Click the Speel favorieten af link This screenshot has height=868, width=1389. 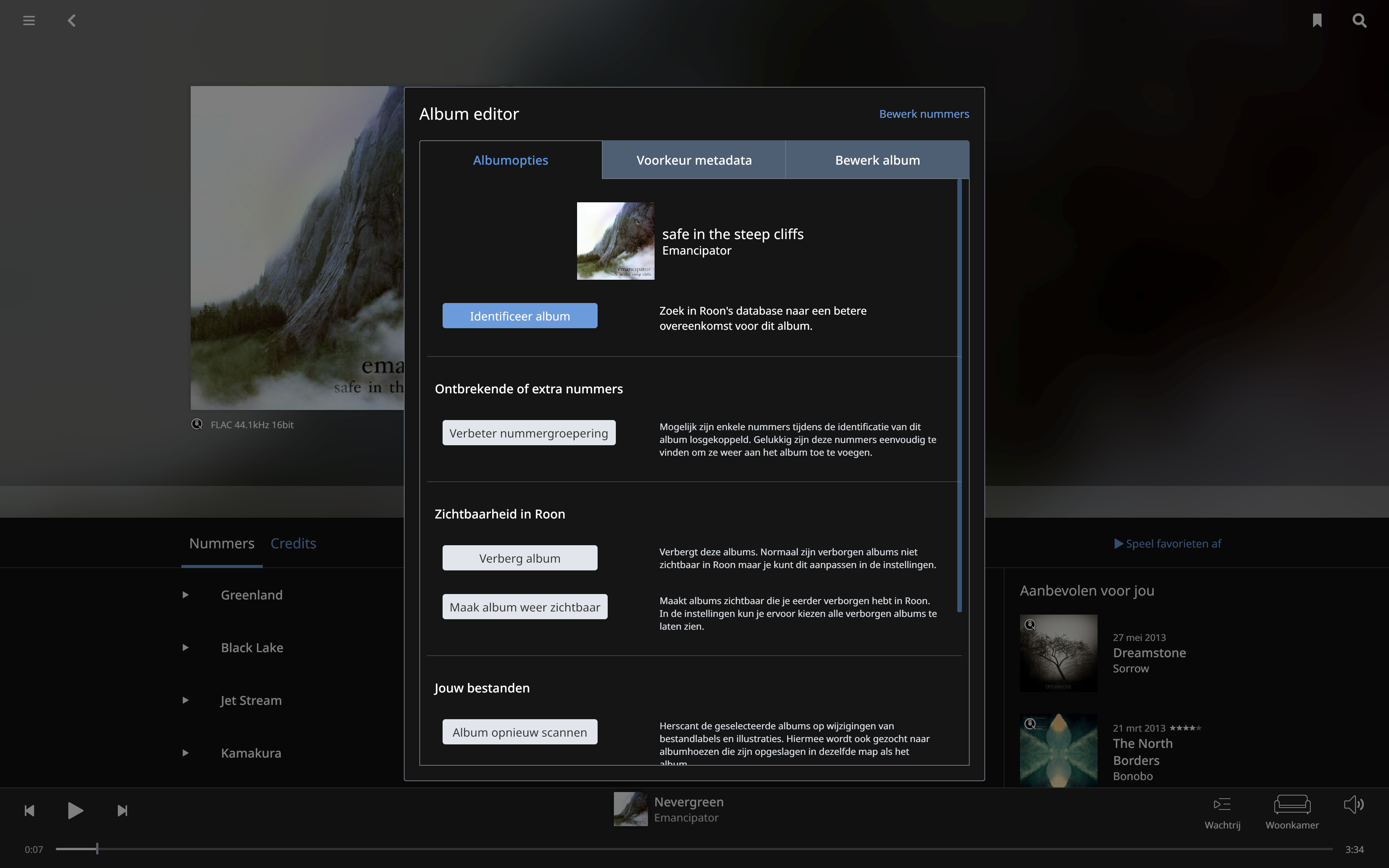(1167, 544)
